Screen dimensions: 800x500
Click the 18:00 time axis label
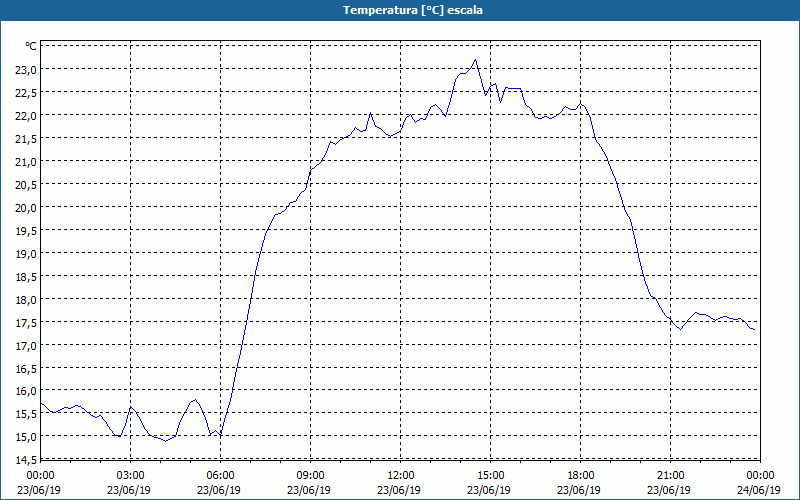[581, 476]
